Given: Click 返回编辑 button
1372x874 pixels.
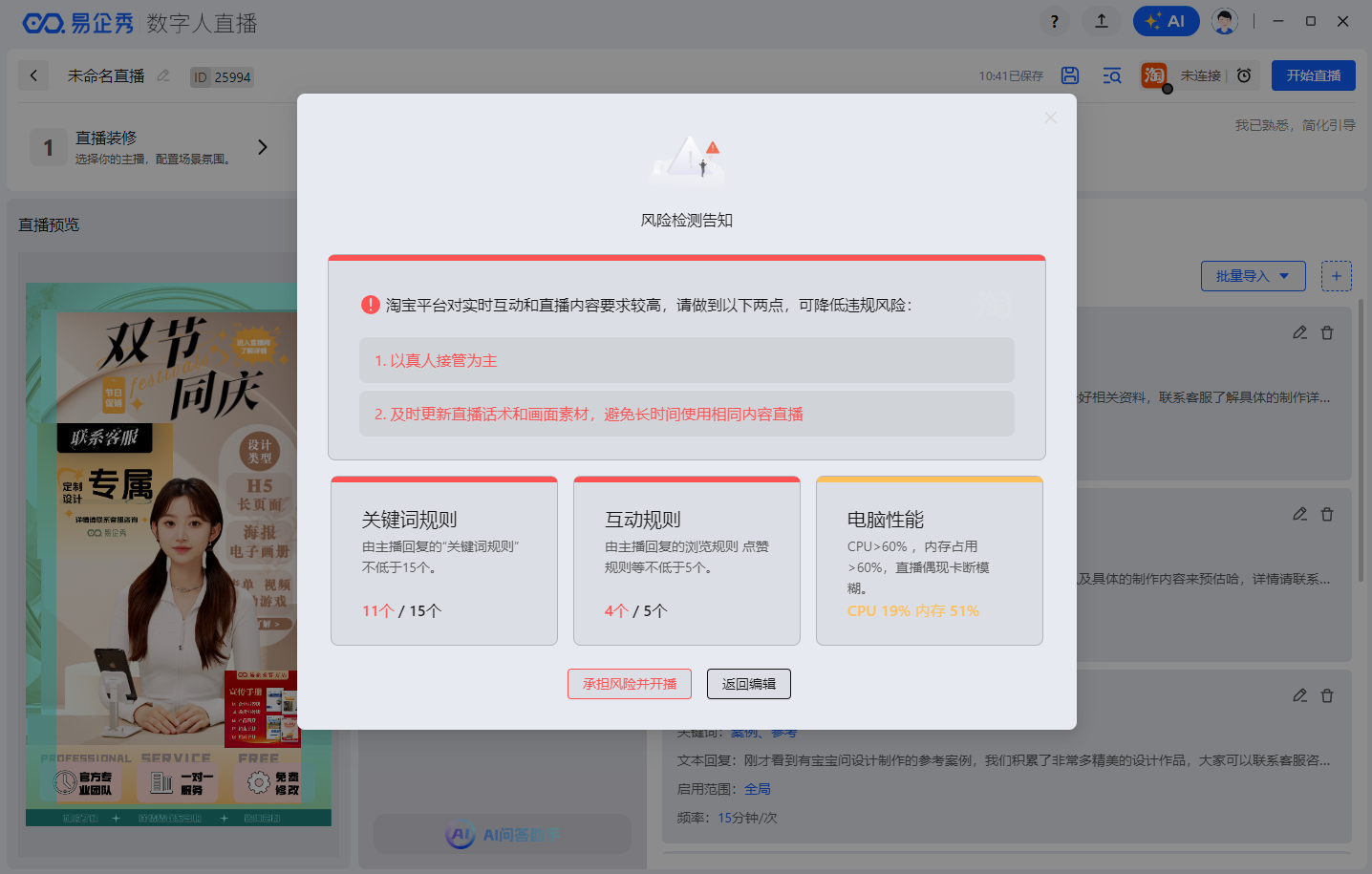Looking at the screenshot, I should tap(749, 684).
